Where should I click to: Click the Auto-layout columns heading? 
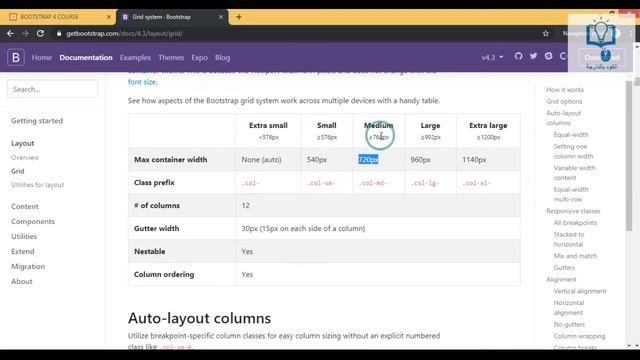tap(199, 318)
